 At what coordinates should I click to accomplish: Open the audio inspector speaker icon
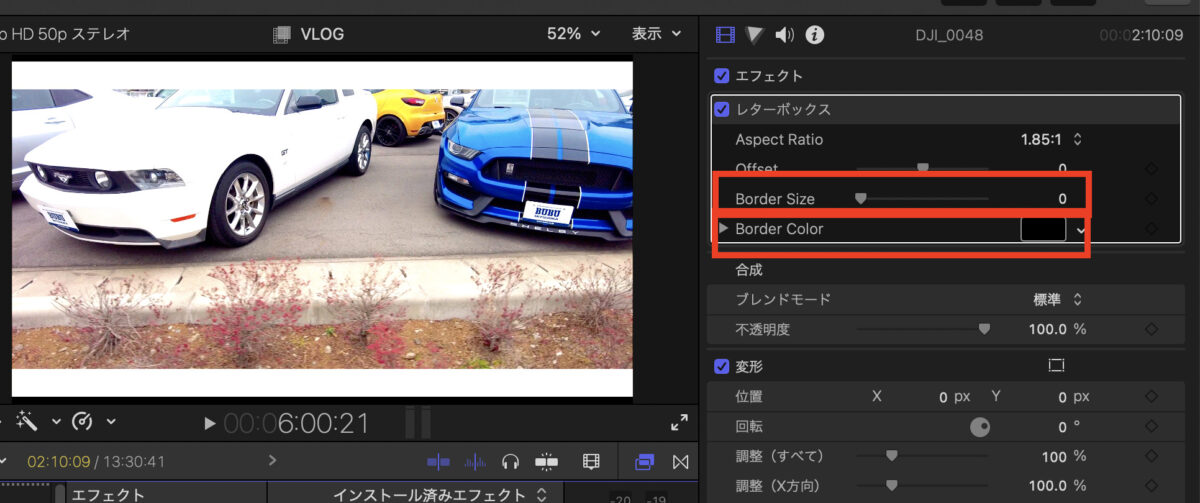click(x=785, y=35)
